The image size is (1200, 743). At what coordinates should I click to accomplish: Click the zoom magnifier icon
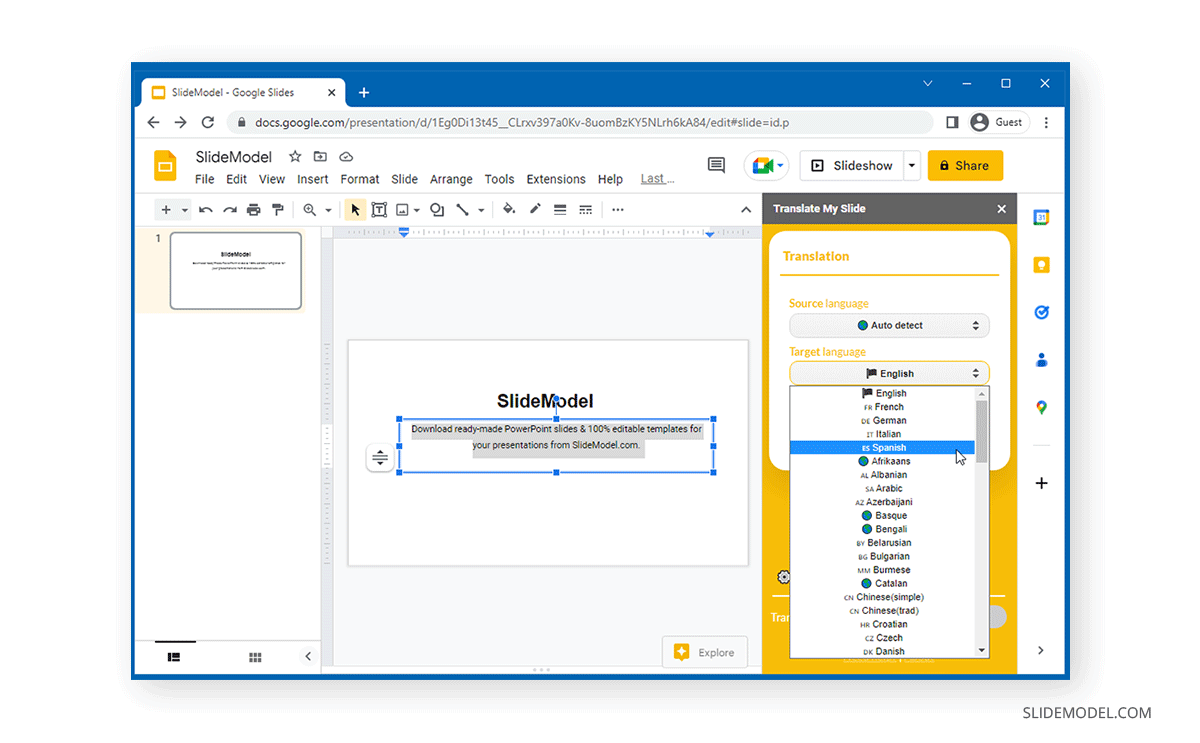pos(310,210)
